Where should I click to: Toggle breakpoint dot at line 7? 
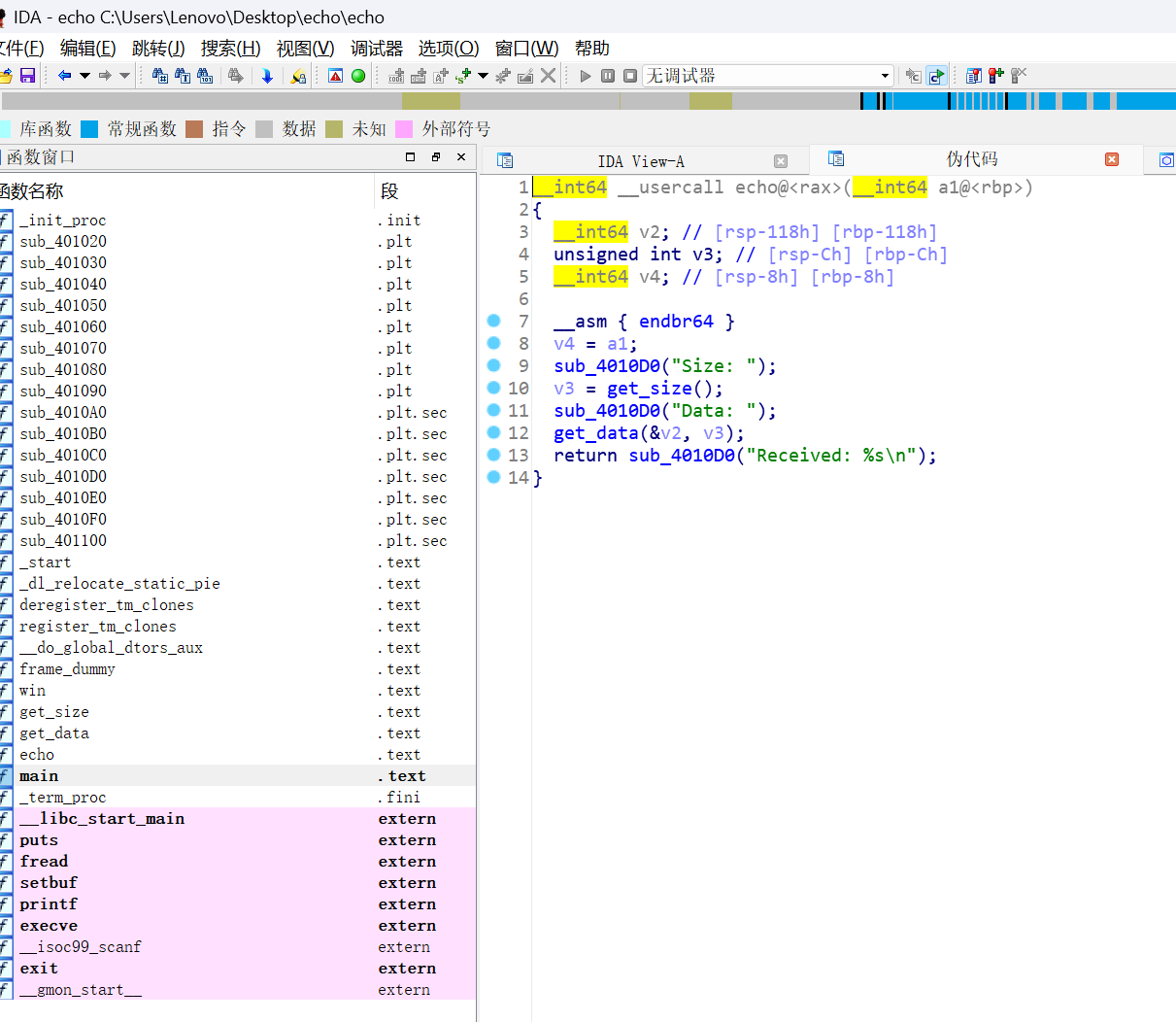(493, 321)
